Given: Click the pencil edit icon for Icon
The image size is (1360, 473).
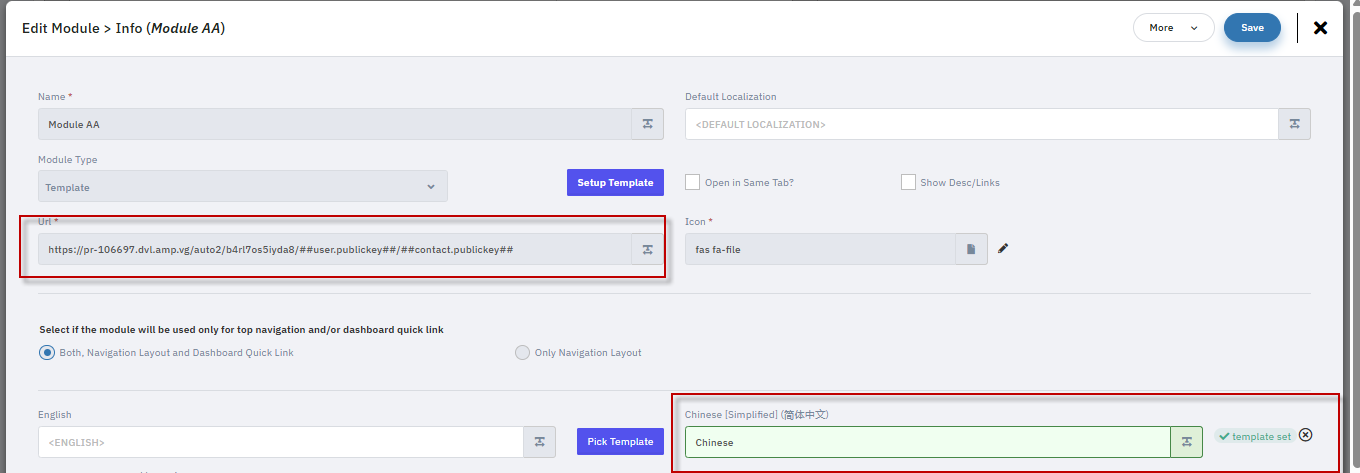Looking at the screenshot, I should pyautogui.click(x=1003, y=249).
